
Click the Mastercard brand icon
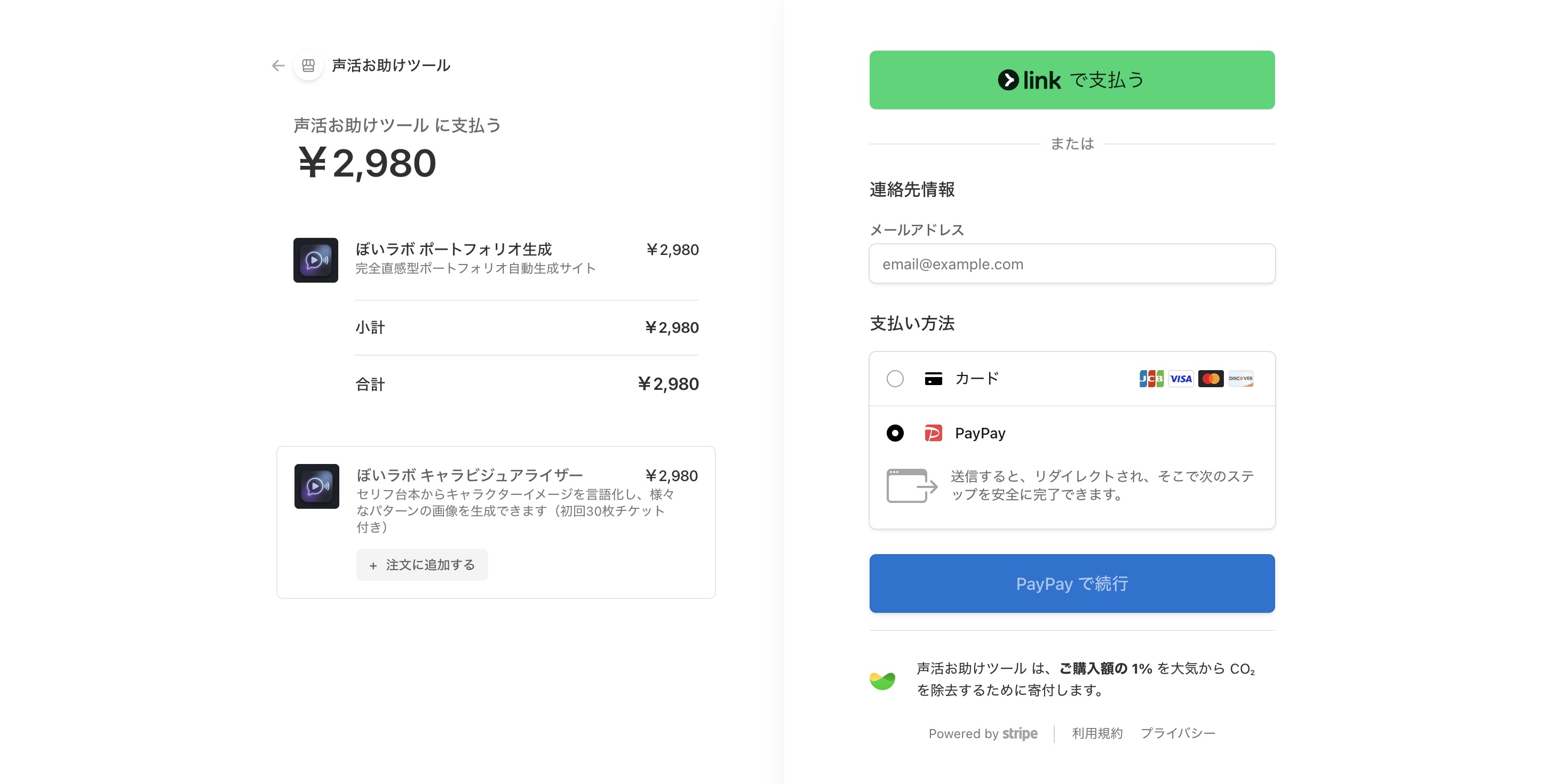tap(1210, 378)
